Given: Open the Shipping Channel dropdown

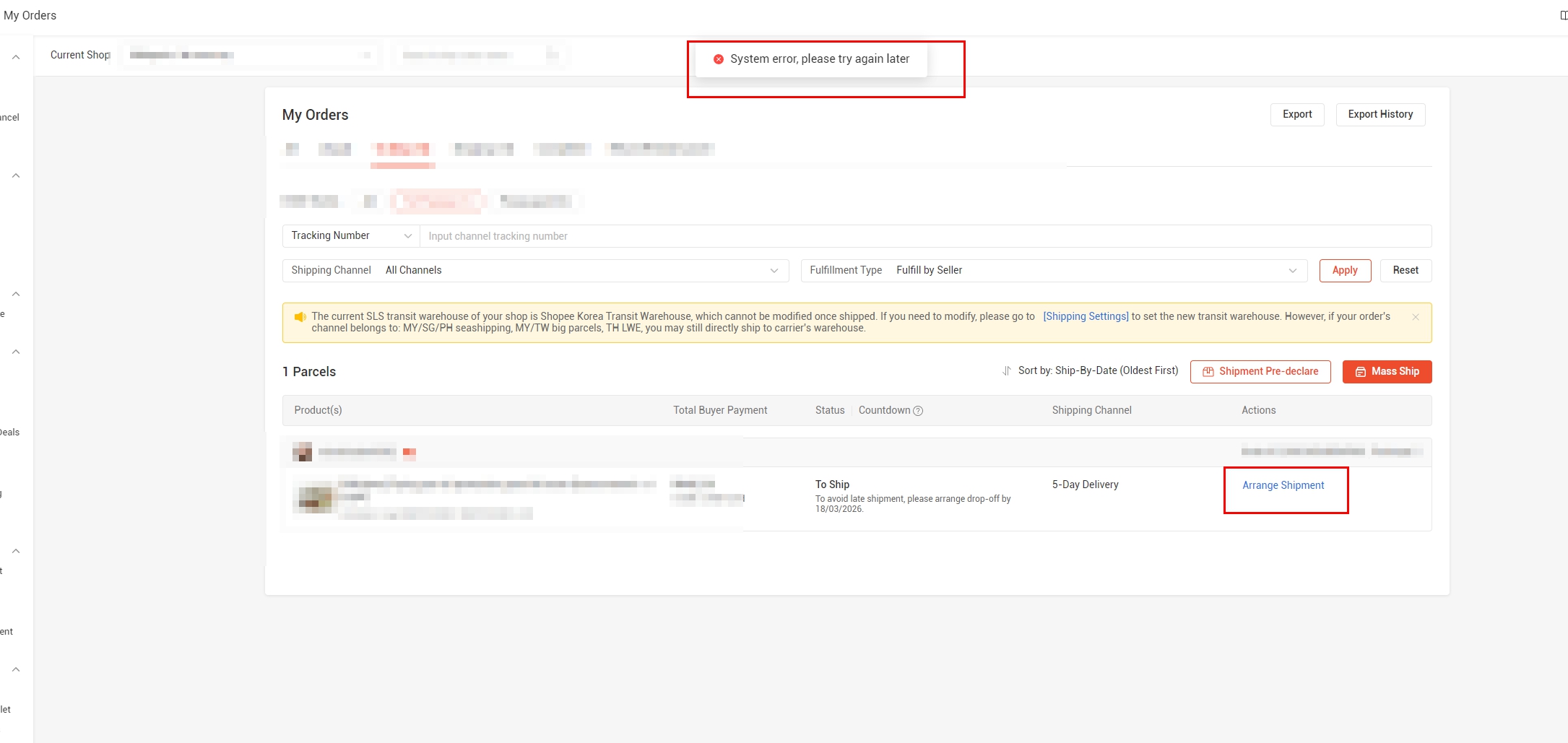Looking at the screenshot, I should [x=534, y=271].
